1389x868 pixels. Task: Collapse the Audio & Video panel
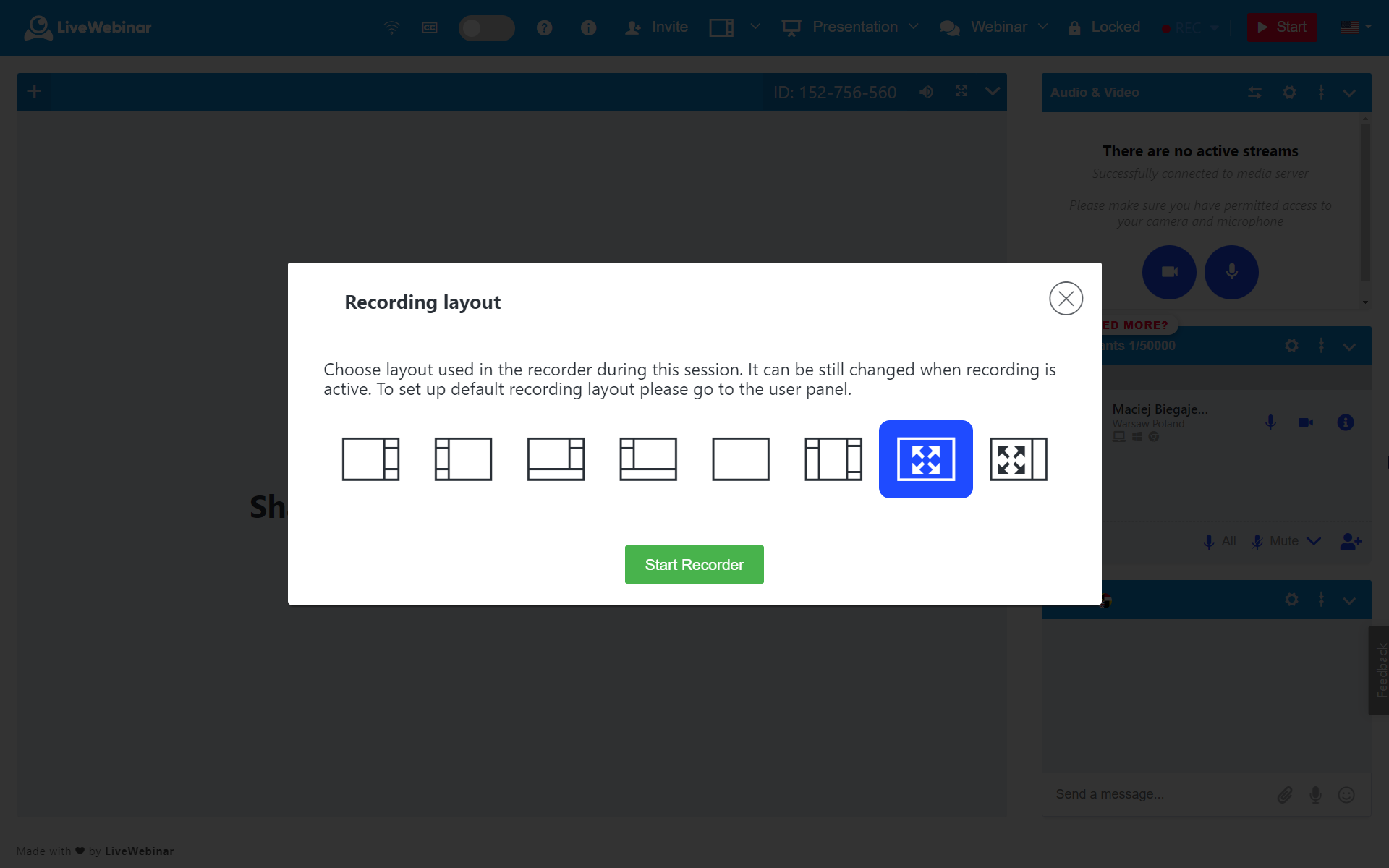(1348, 93)
